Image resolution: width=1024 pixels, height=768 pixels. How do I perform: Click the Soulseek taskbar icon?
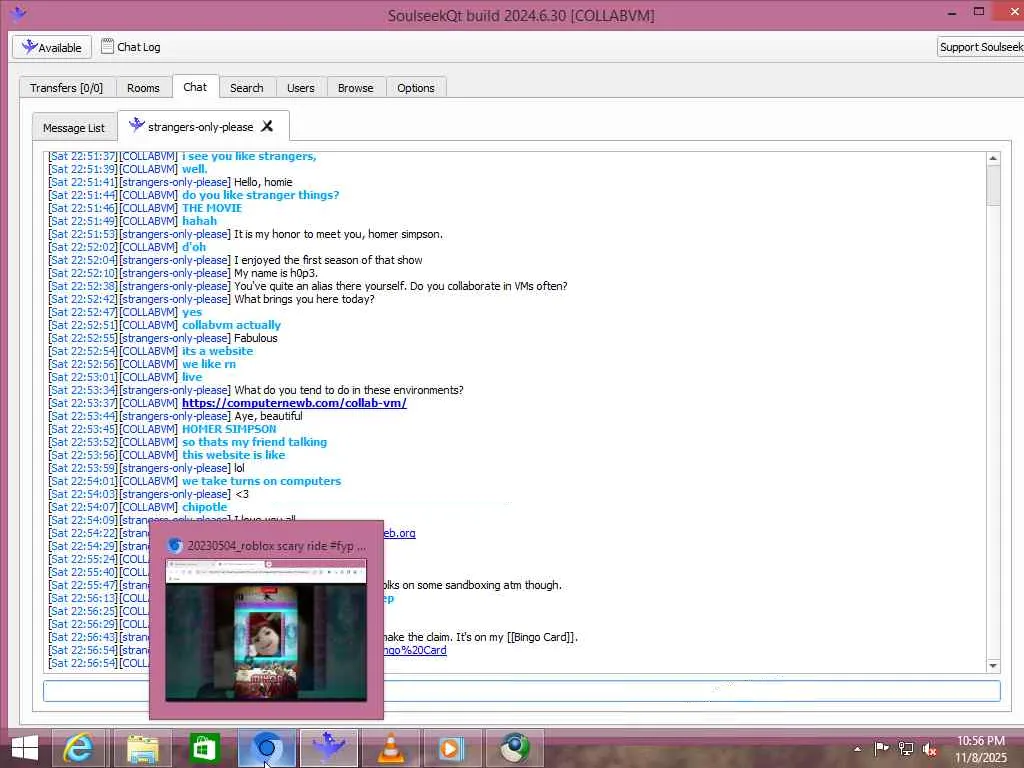click(328, 748)
